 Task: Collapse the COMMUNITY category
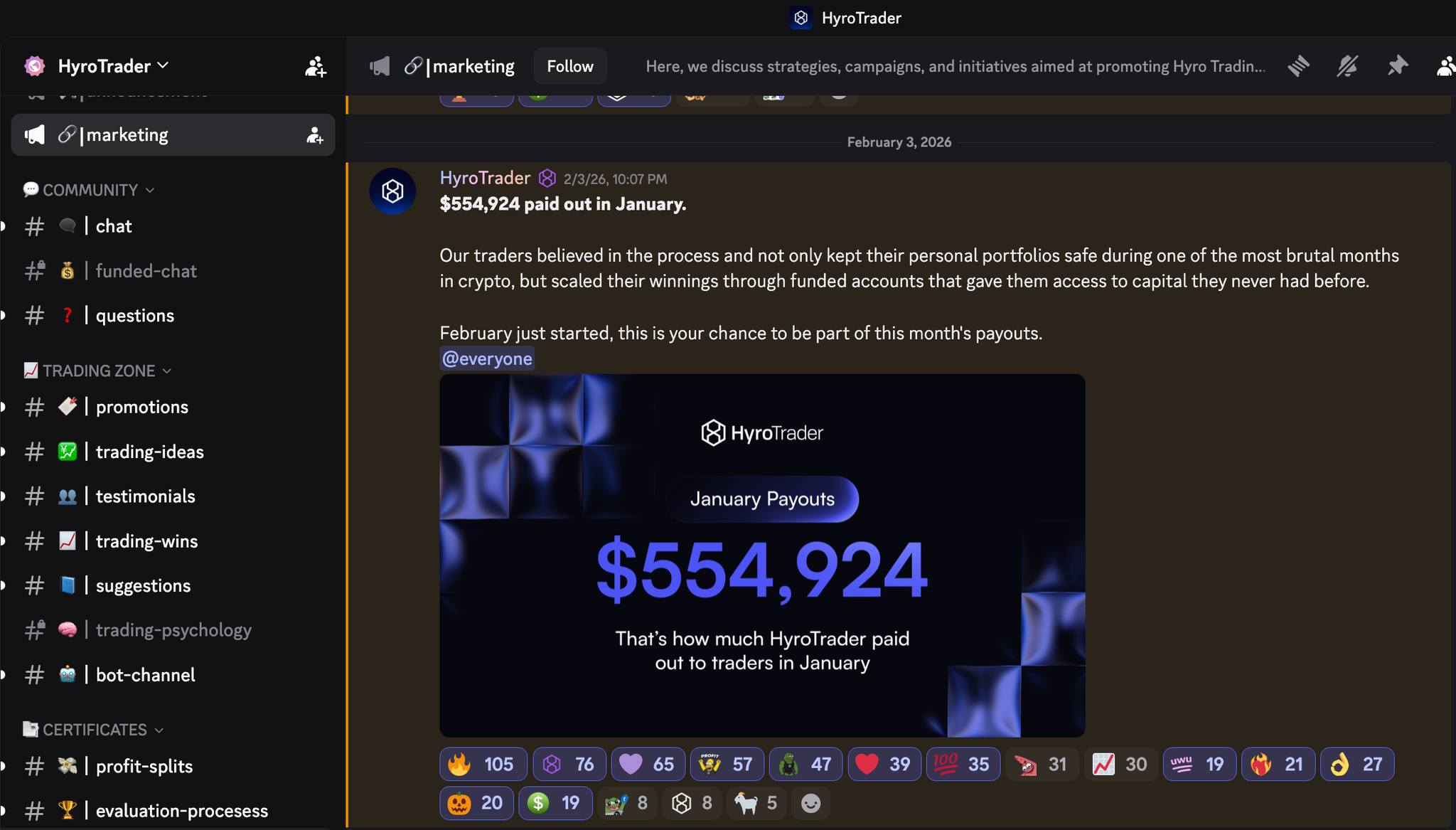coord(89,190)
